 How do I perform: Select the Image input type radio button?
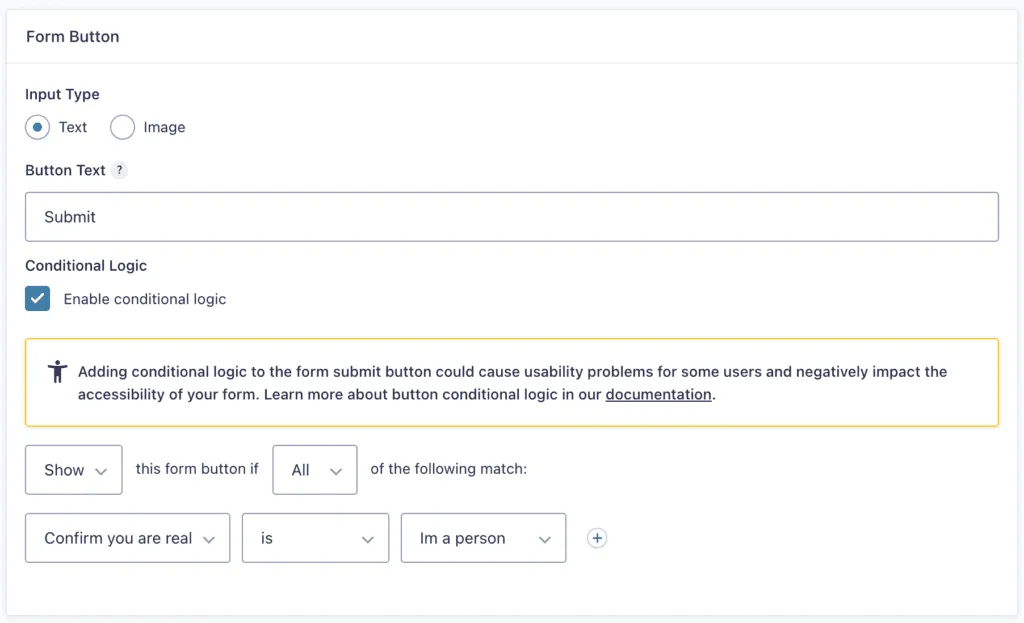tap(122, 127)
